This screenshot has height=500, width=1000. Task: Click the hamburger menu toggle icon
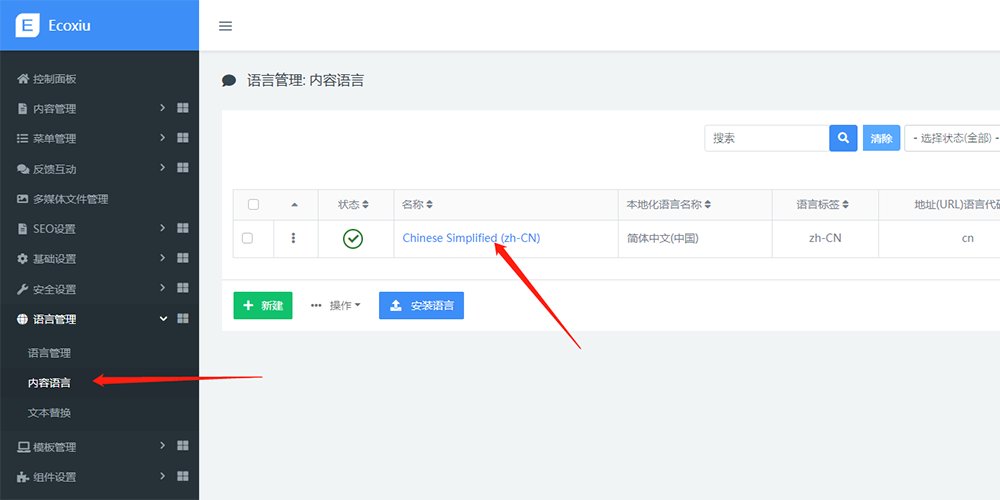click(225, 26)
